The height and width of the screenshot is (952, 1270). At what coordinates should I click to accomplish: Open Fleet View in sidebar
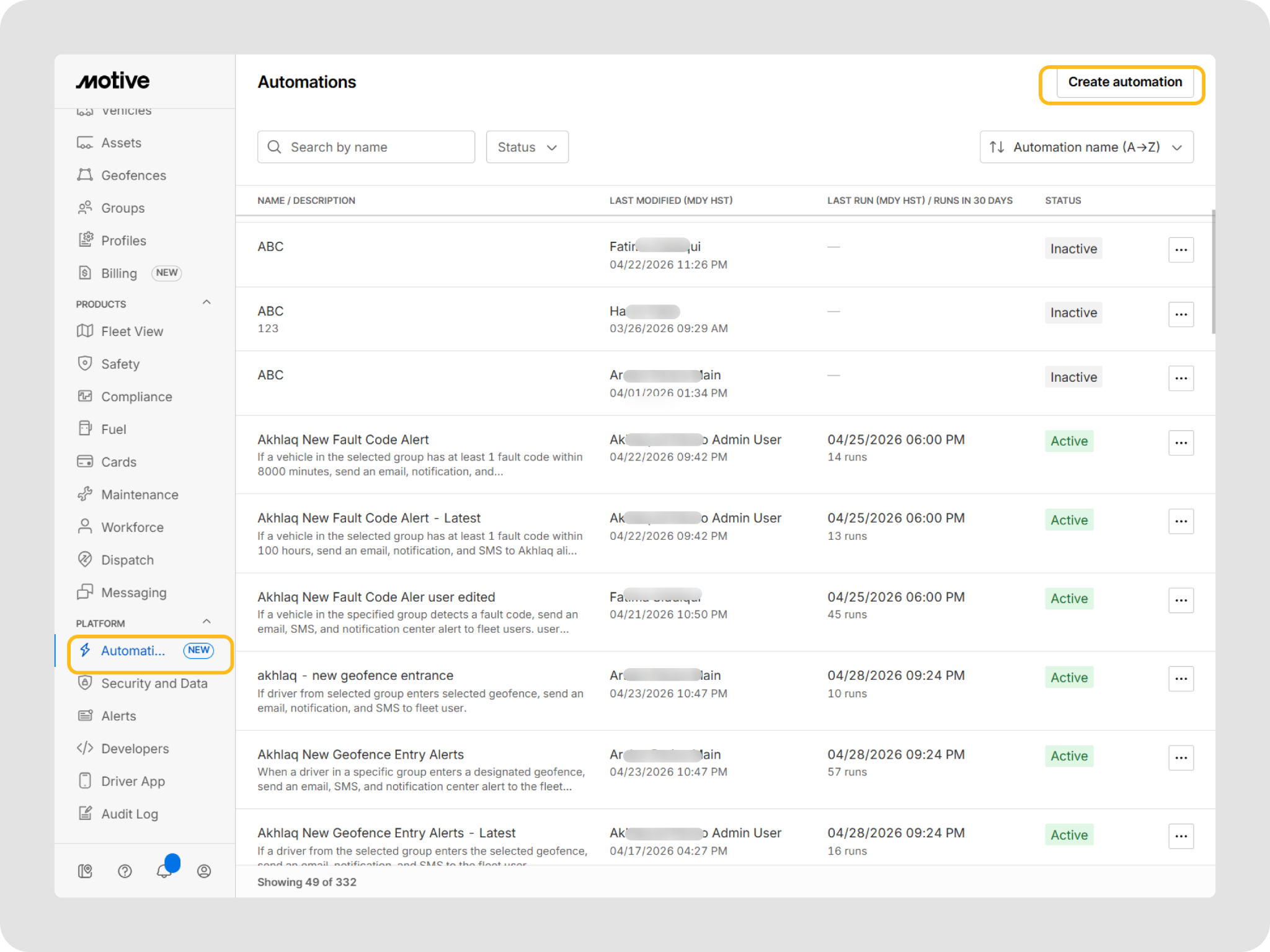pyautogui.click(x=132, y=332)
